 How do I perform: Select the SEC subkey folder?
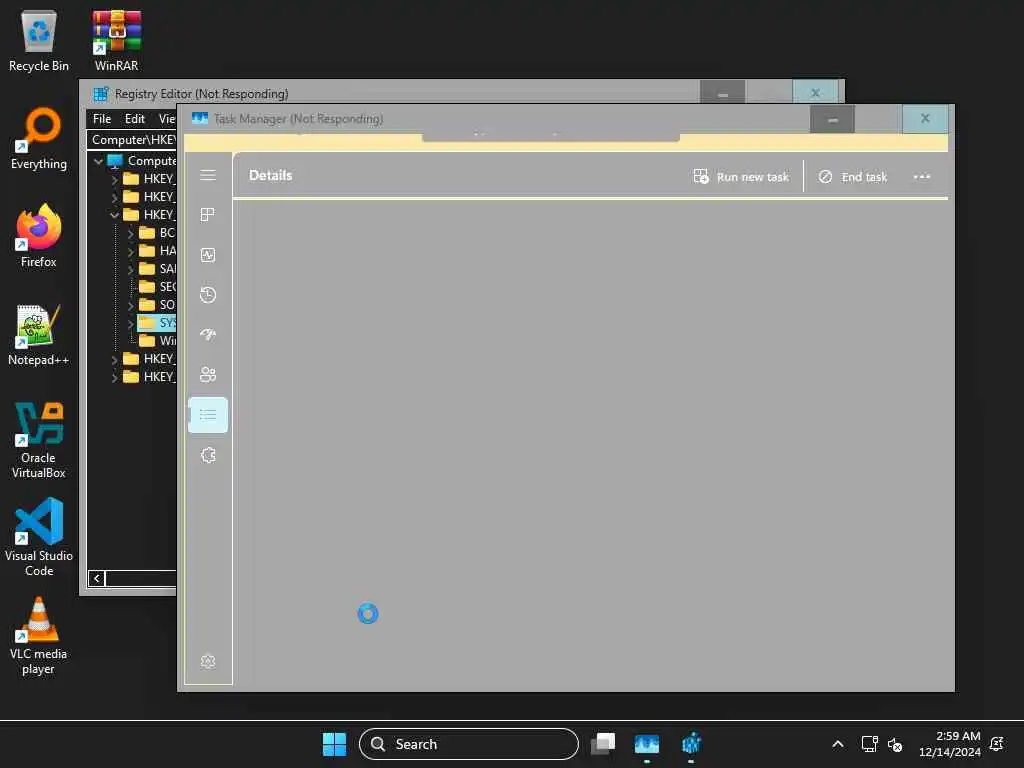[x=157, y=287]
